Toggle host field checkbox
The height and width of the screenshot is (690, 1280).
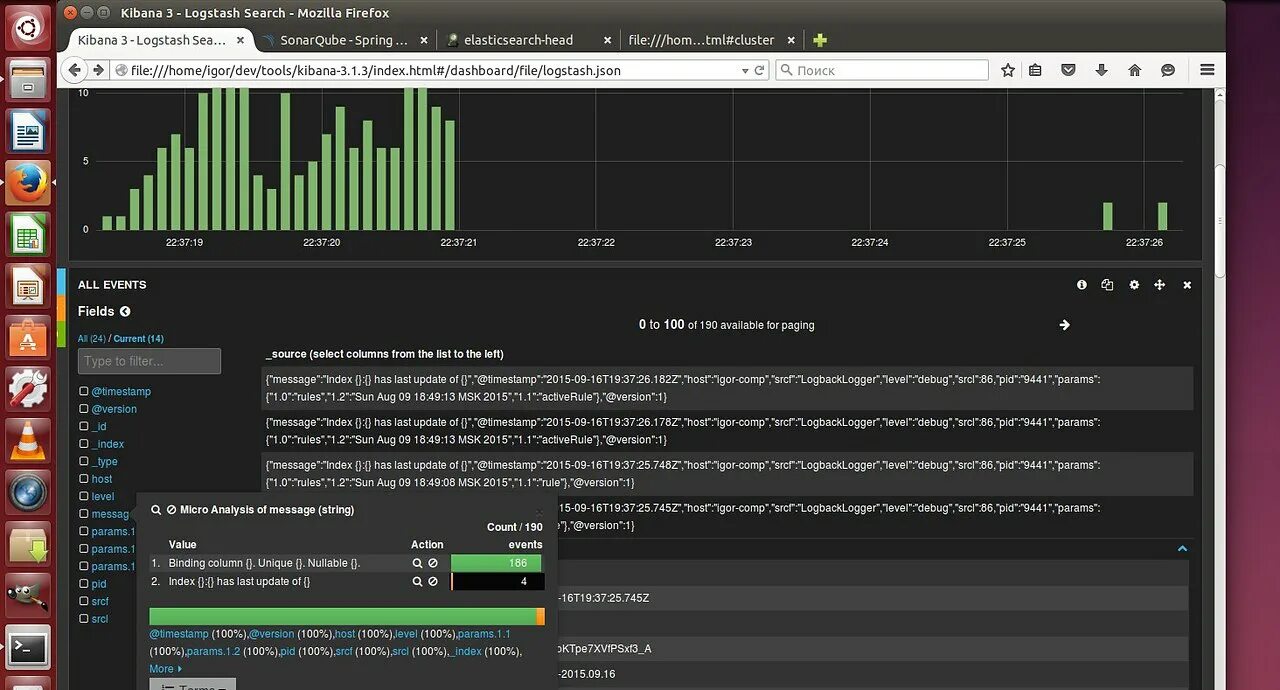tap(84, 479)
